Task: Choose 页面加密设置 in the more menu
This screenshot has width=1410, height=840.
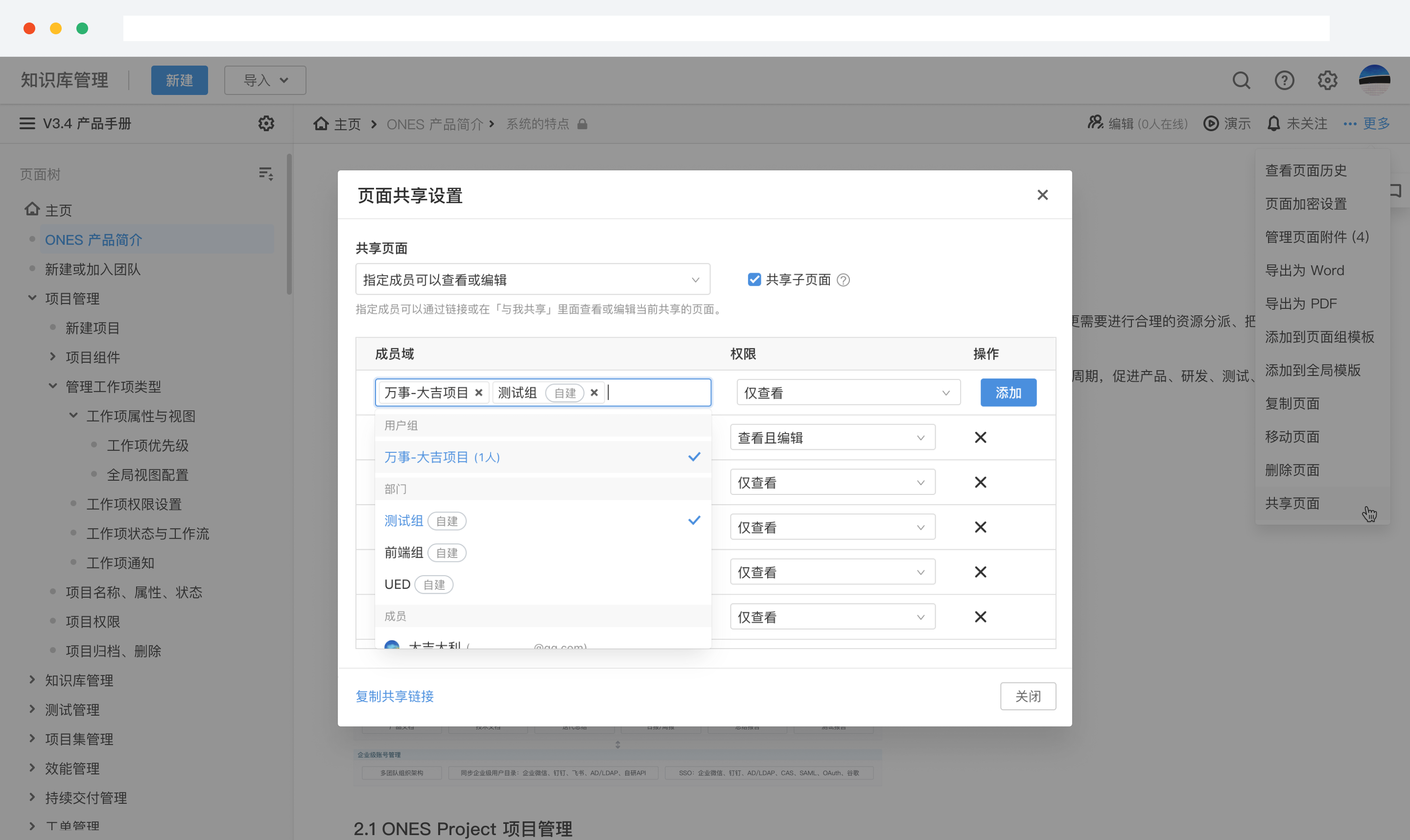Action: coord(1305,204)
